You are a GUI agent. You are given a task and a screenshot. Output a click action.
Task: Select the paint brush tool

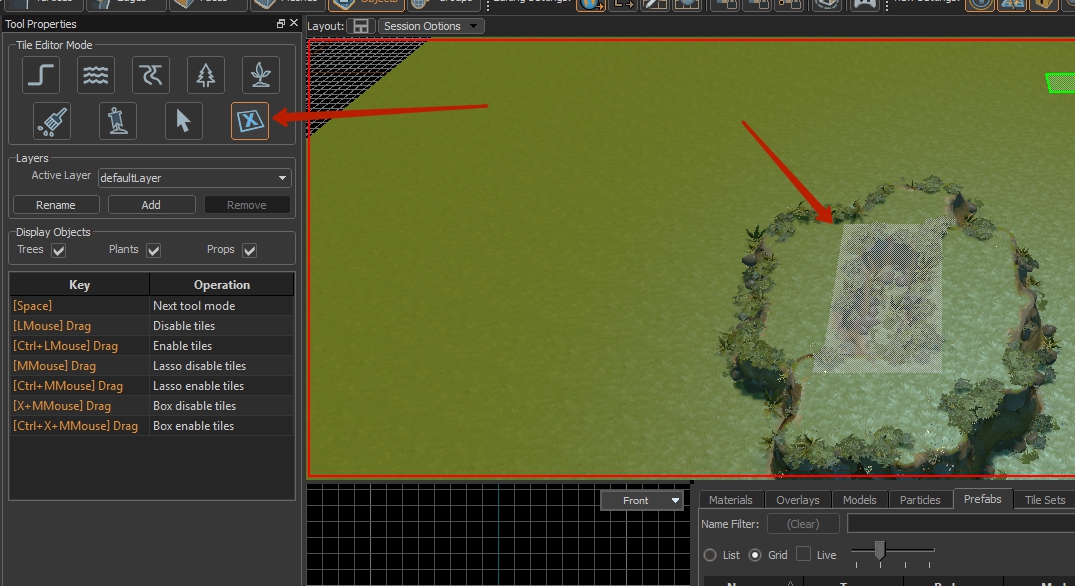51,121
